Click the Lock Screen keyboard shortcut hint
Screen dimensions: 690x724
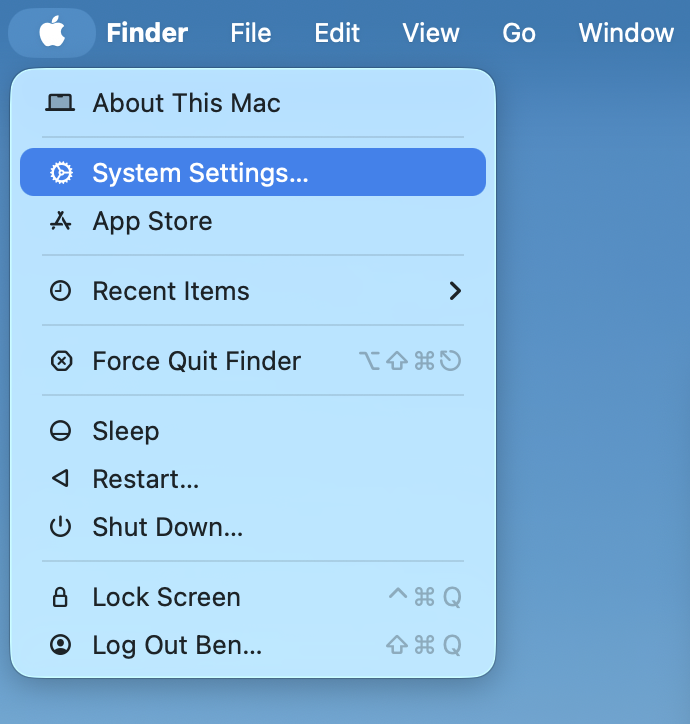point(425,597)
